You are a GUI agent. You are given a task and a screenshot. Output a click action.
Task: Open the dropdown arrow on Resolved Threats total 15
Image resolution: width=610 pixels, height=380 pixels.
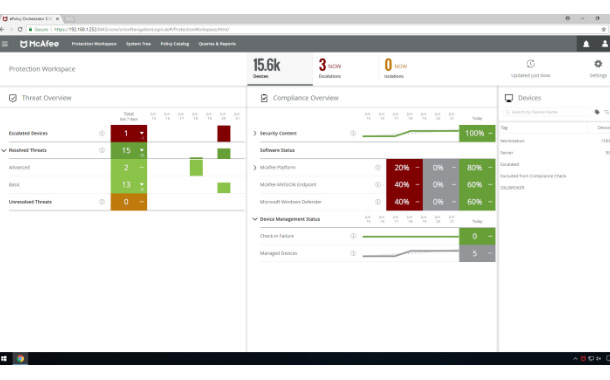[142, 150]
